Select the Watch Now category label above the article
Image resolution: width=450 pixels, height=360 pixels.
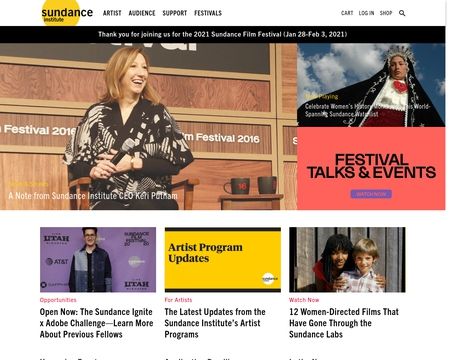[304, 300]
